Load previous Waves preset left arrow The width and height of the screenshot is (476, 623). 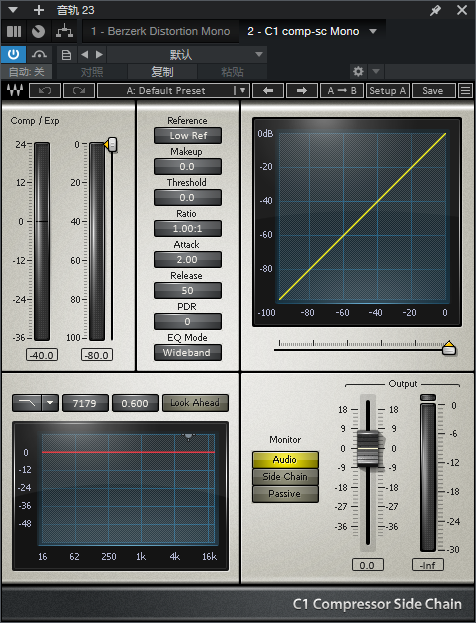[x=268, y=91]
